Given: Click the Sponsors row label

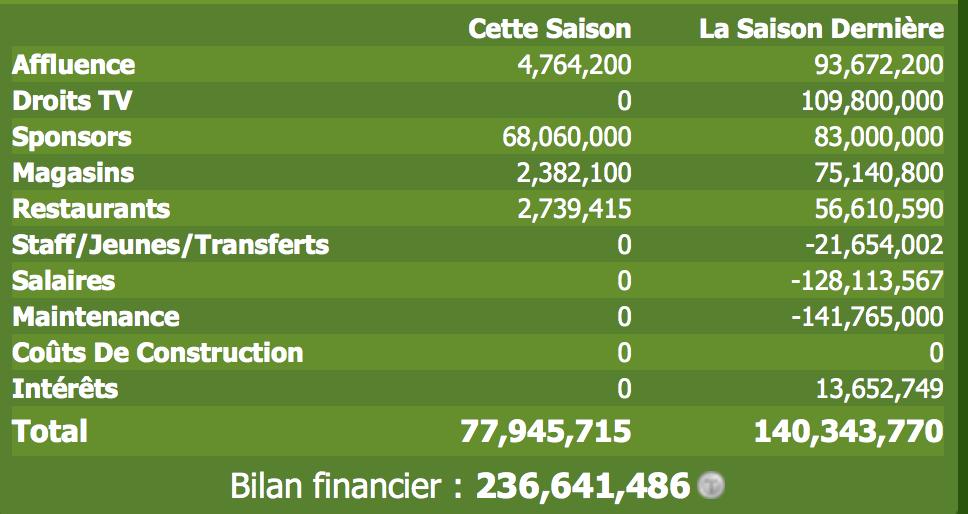Looking at the screenshot, I should tap(72, 136).
